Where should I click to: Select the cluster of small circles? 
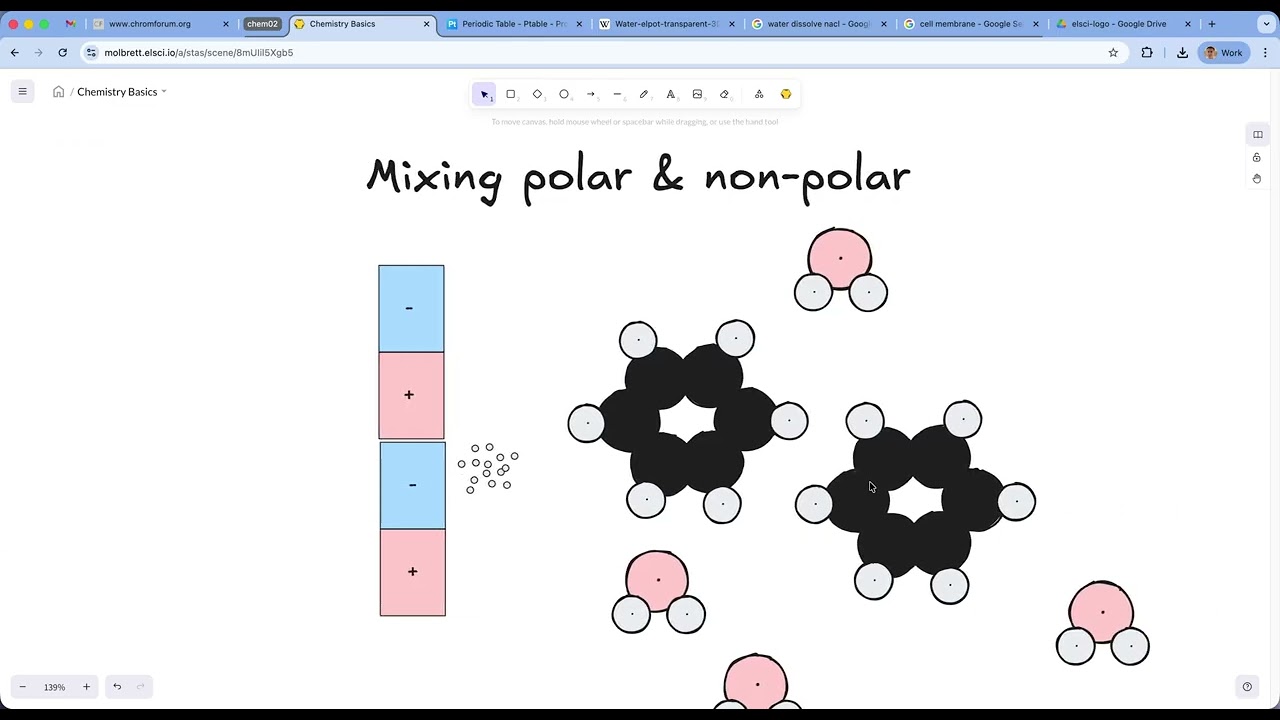tap(488, 468)
